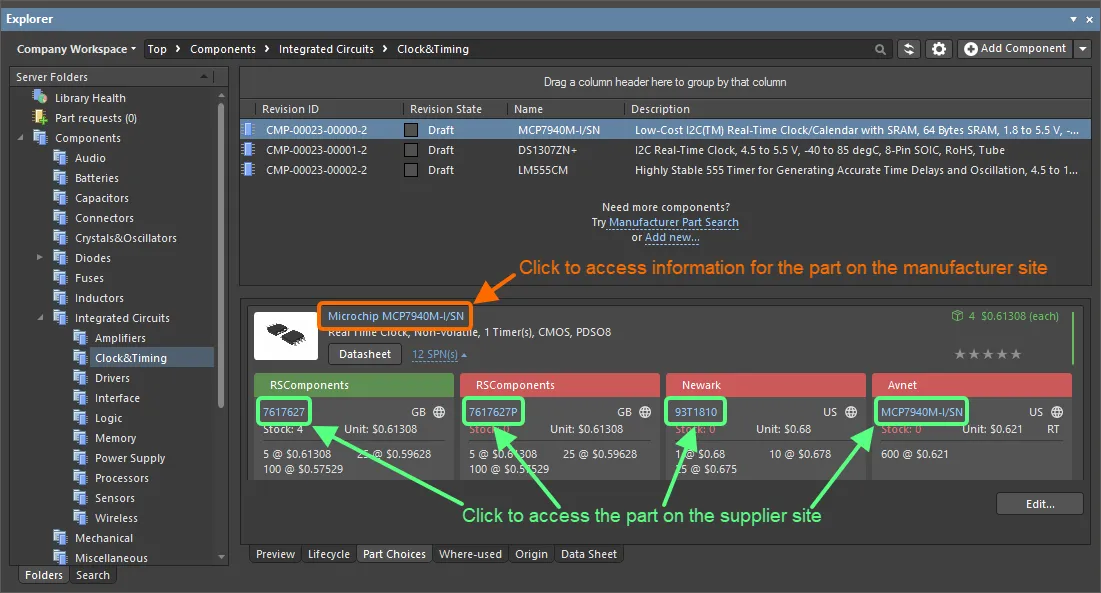Click component icon of CMP-00023-00001-2 row
Image resolution: width=1101 pixels, height=593 pixels.
click(x=248, y=149)
